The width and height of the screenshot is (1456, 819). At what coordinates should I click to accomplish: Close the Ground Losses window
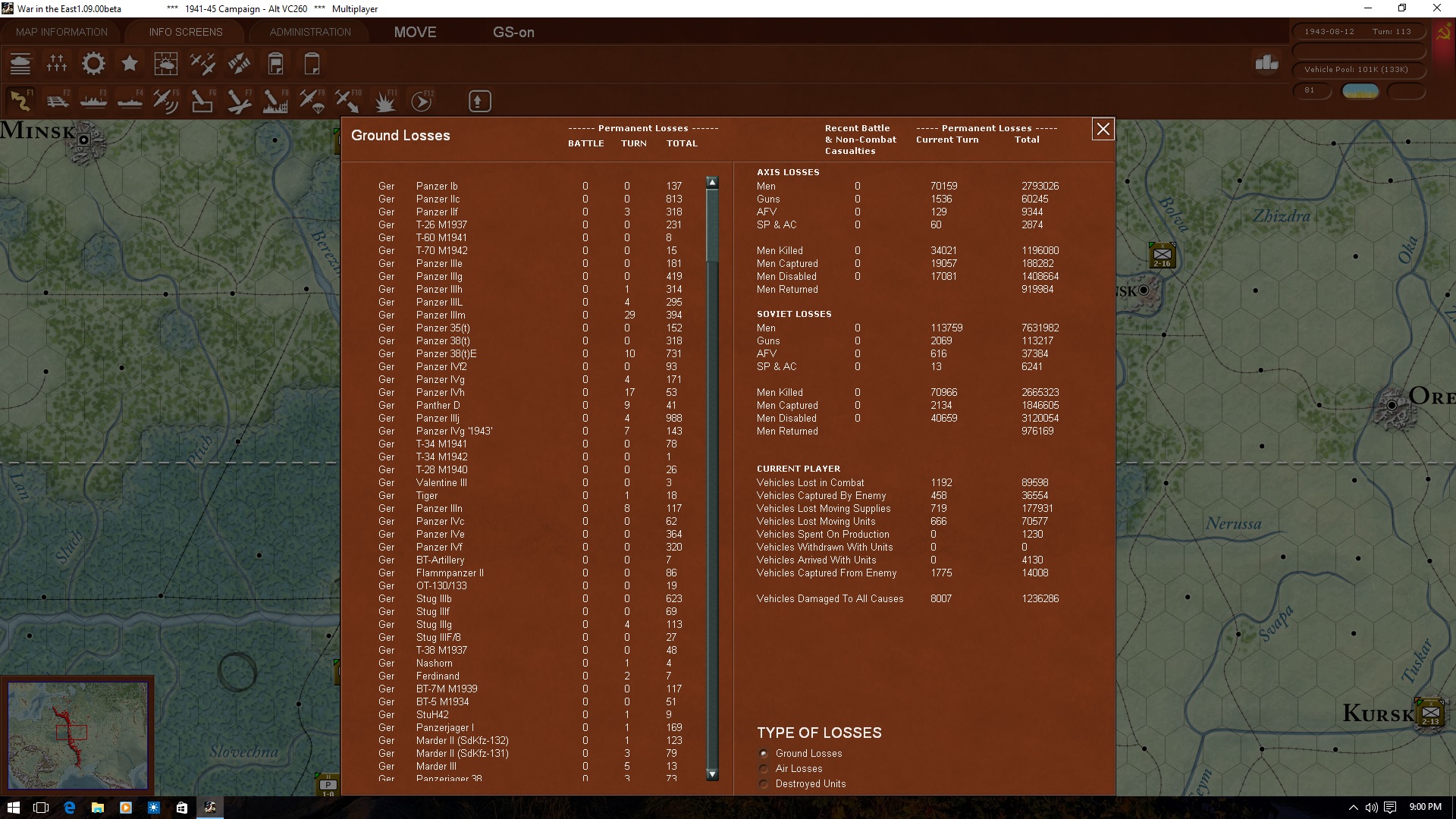coord(1103,130)
